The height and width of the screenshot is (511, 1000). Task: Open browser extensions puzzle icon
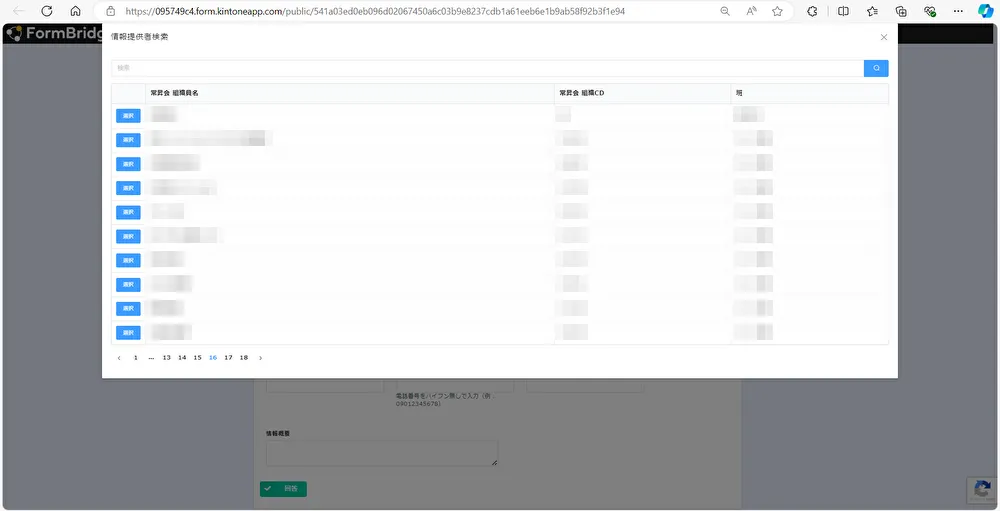(x=812, y=11)
